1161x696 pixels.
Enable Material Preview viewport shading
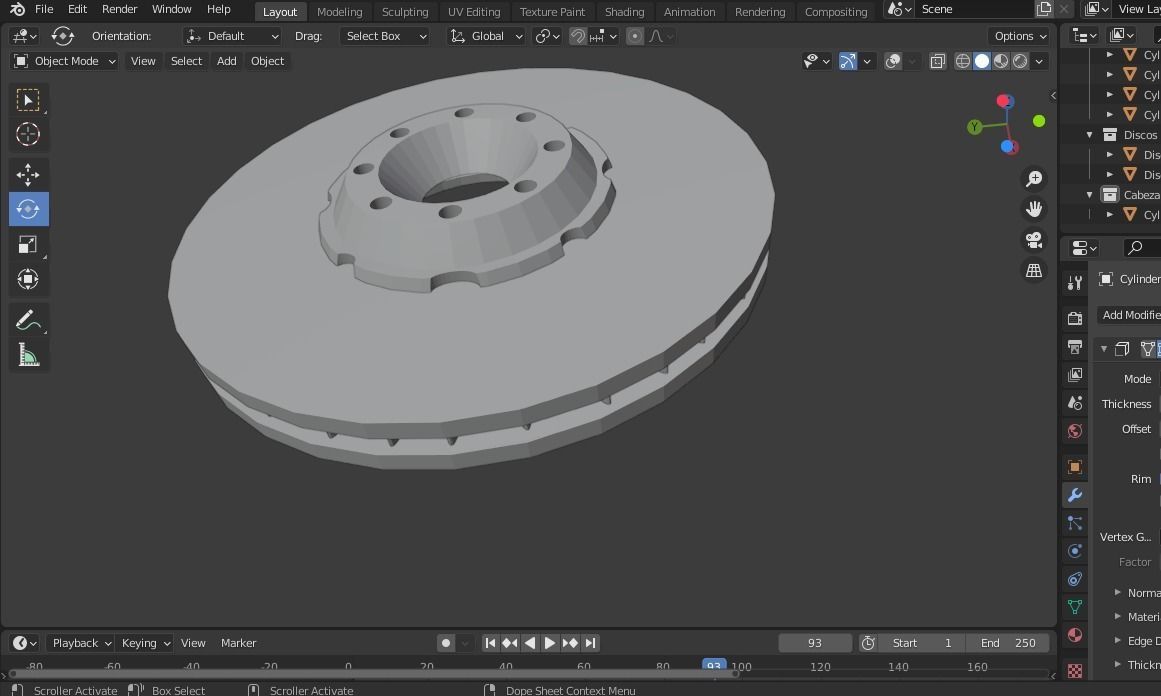(x=1001, y=61)
